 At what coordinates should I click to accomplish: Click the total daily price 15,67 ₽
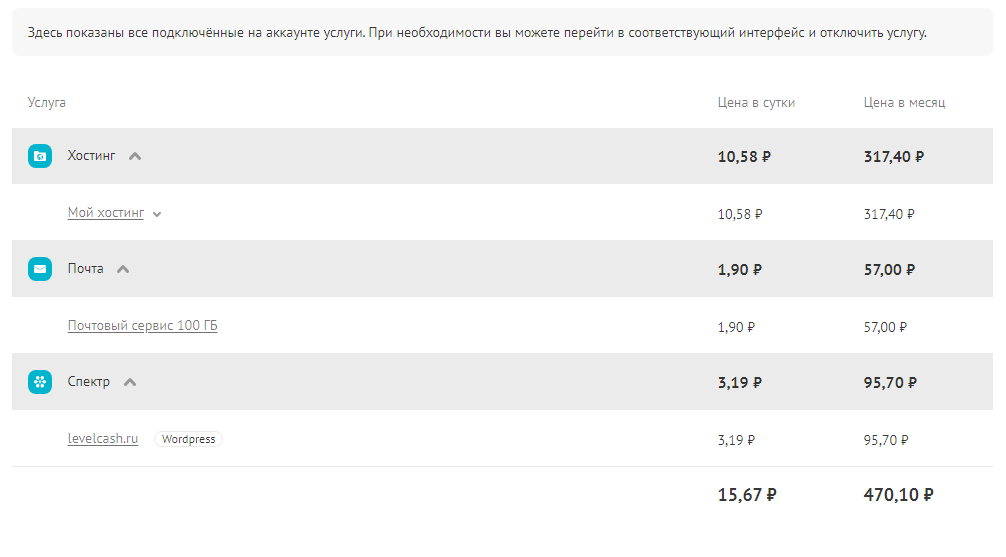747,494
